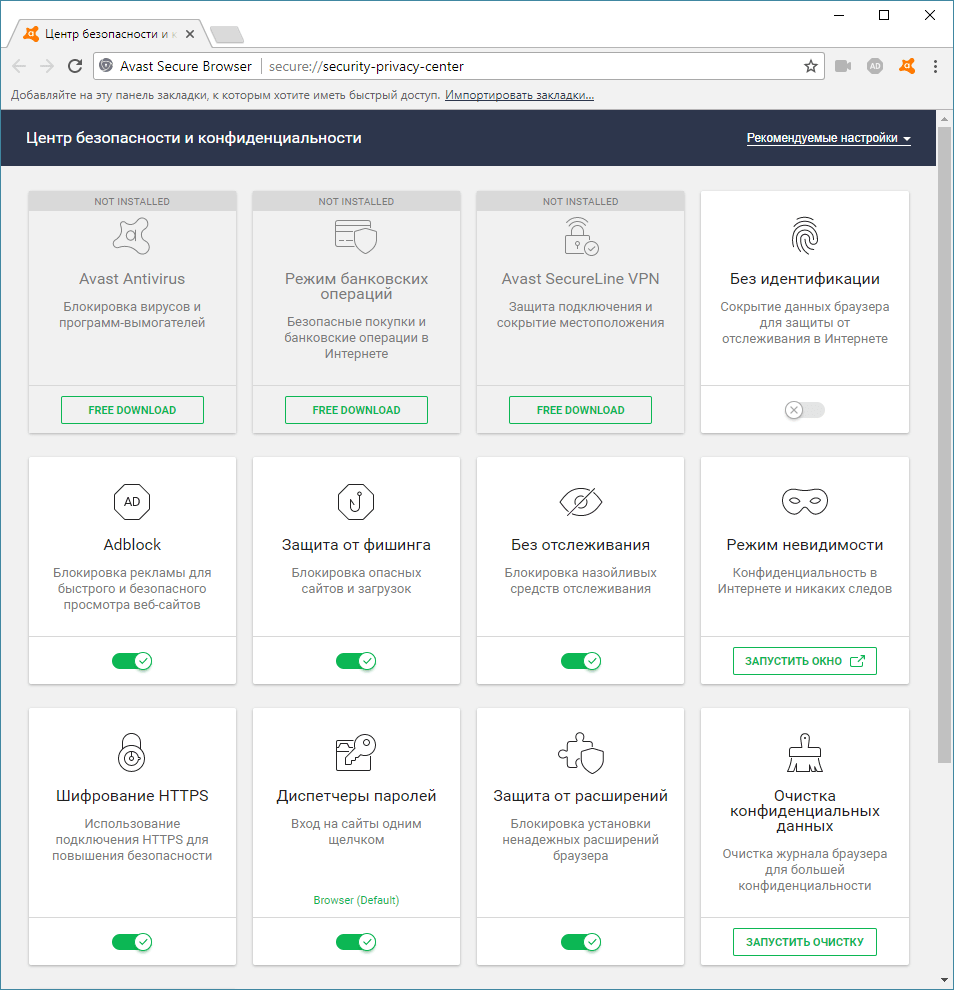This screenshot has width=954, height=990.
Task: Reload the page
Action: (75, 66)
